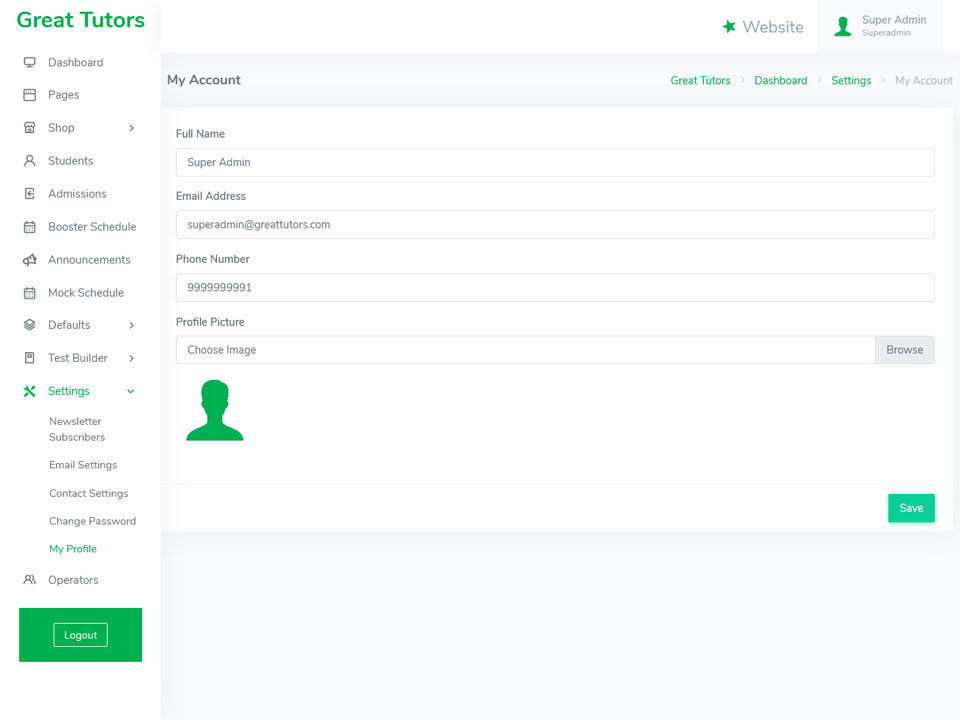The image size is (960, 720).
Task: Follow the Settings breadcrumb link
Action: click(x=850, y=80)
